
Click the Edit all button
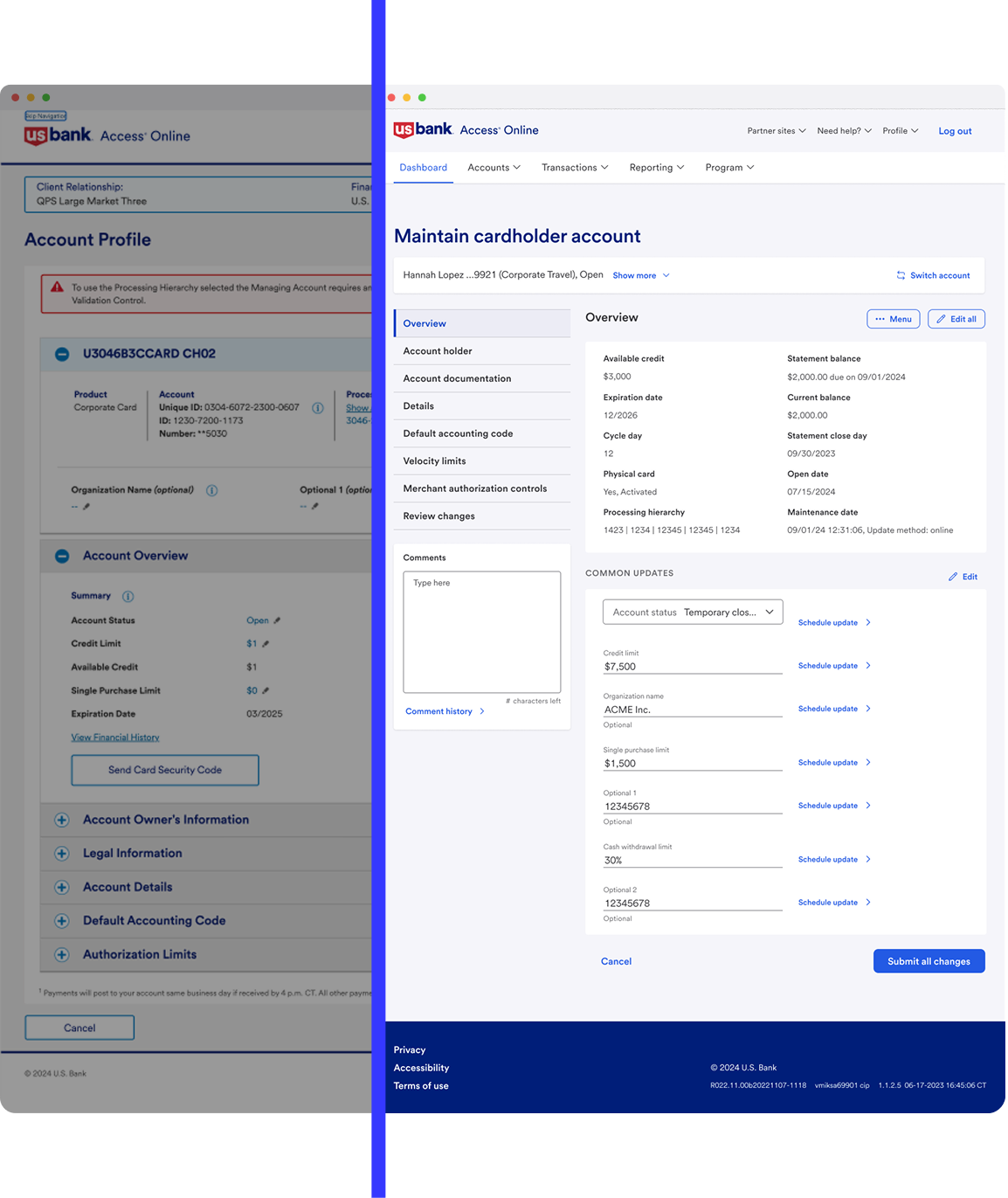(956, 319)
